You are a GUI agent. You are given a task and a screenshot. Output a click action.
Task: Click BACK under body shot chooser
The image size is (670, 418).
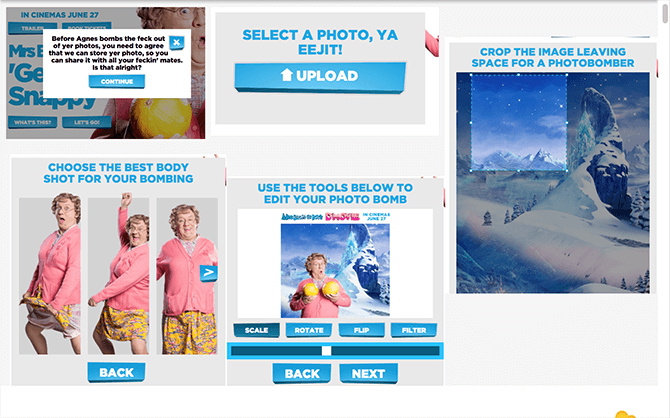pyautogui.click(x=116, y=372)
